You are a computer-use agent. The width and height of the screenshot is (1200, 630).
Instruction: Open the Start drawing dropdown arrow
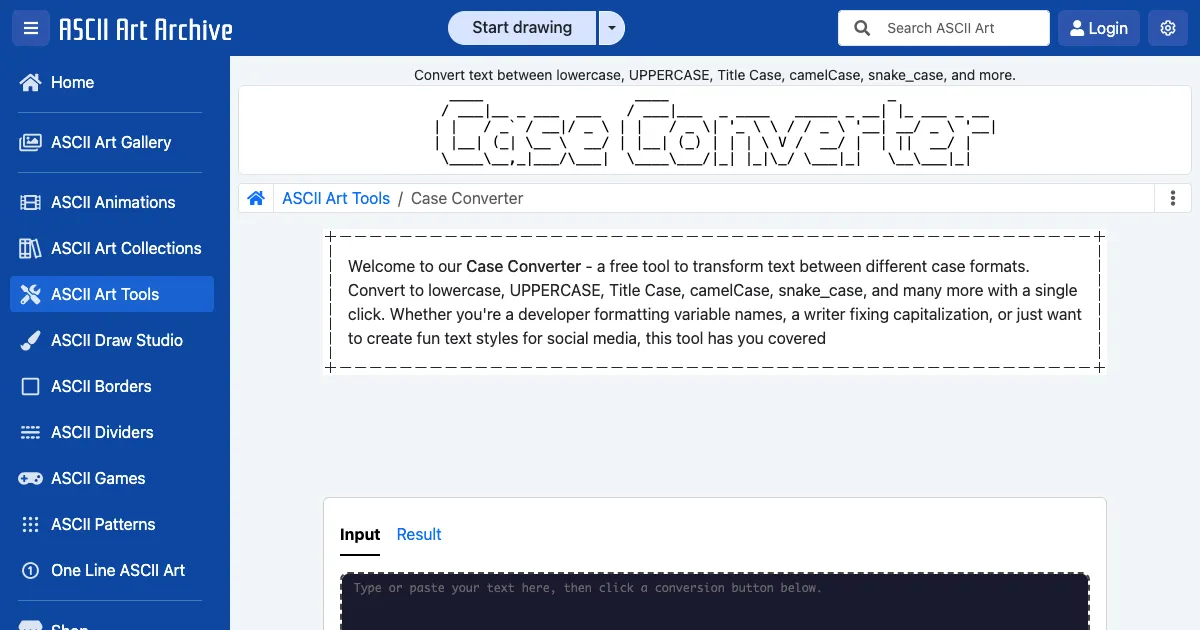pos(611,28)
